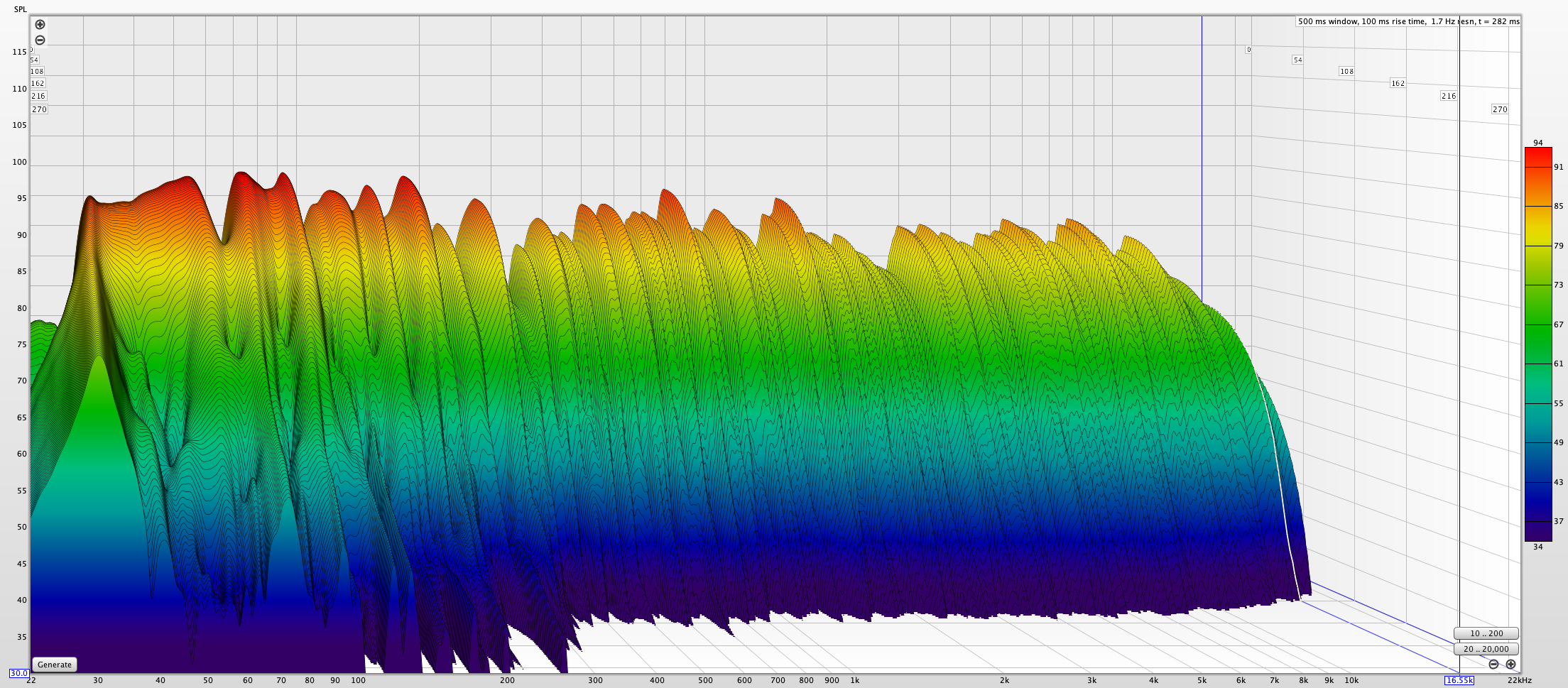This screenshot has height=688, width=1568.
Task: Click the black vertical cursor line at 16.55k
Action: (x=1459, y=355)
